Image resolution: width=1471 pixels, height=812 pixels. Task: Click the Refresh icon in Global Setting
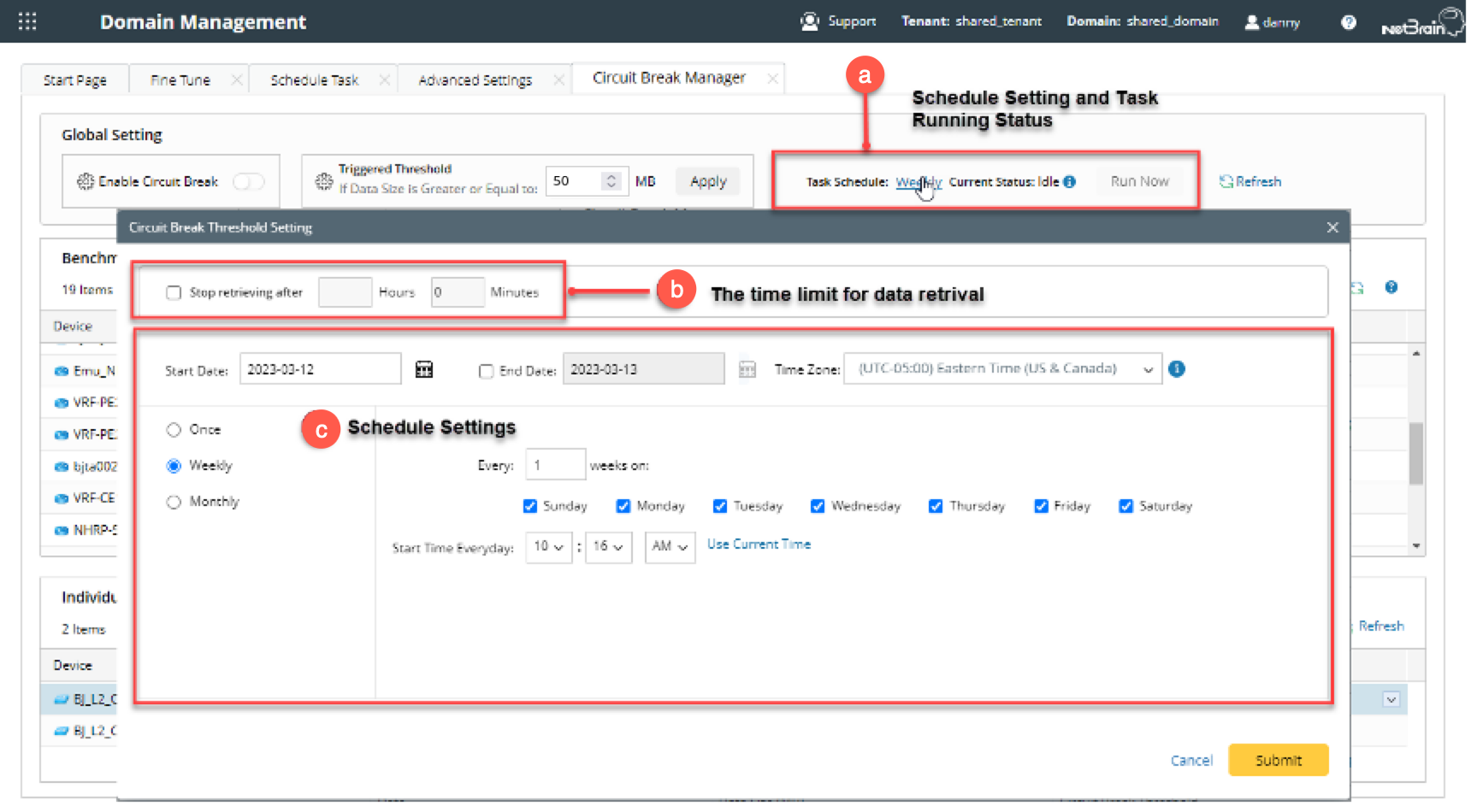[1226, 182]
